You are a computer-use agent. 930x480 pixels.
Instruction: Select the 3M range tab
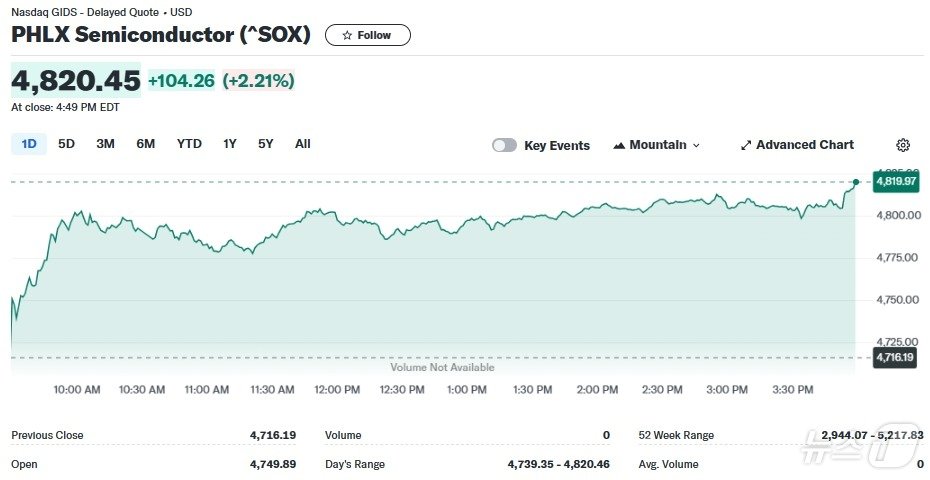pyautogui.click(x=105, y=144)
